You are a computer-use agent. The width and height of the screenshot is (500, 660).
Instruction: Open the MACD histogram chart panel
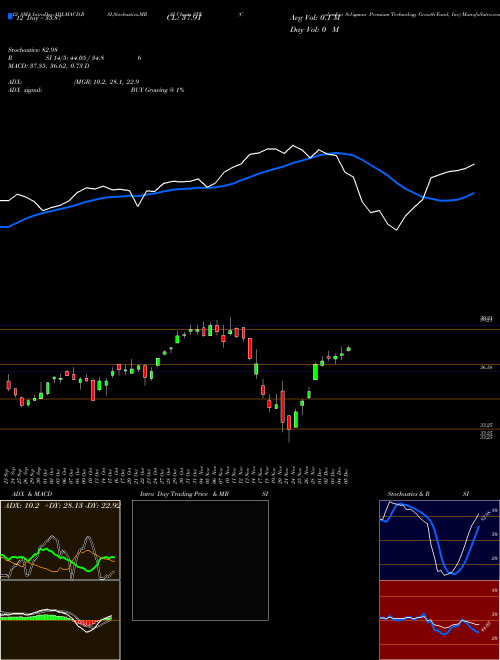(x=60, y=620)
